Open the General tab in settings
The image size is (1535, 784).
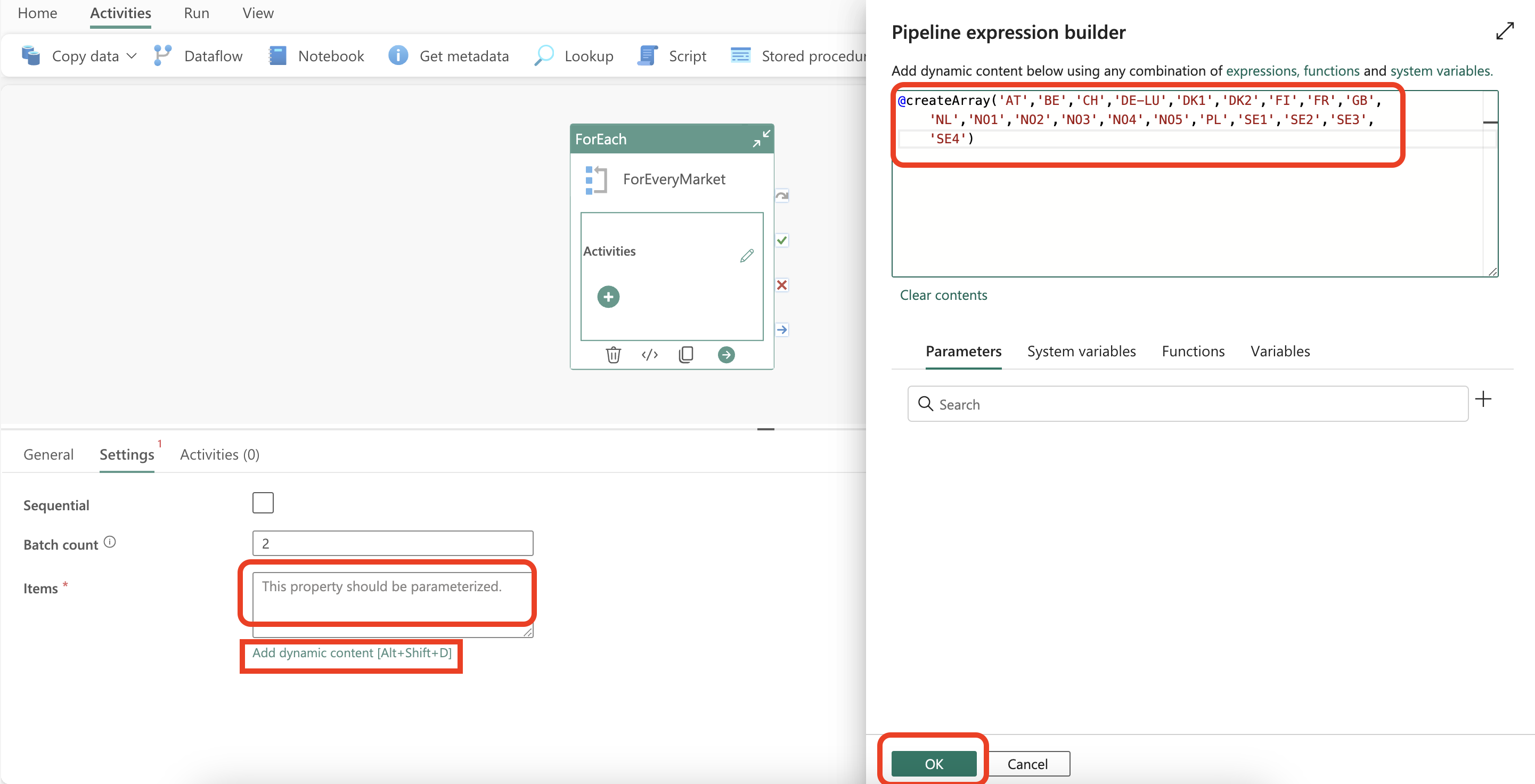point(48,454)
